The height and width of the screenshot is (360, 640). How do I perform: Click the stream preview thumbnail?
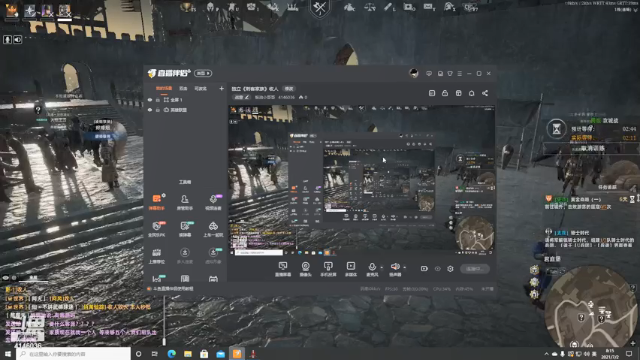pos(361,180)
